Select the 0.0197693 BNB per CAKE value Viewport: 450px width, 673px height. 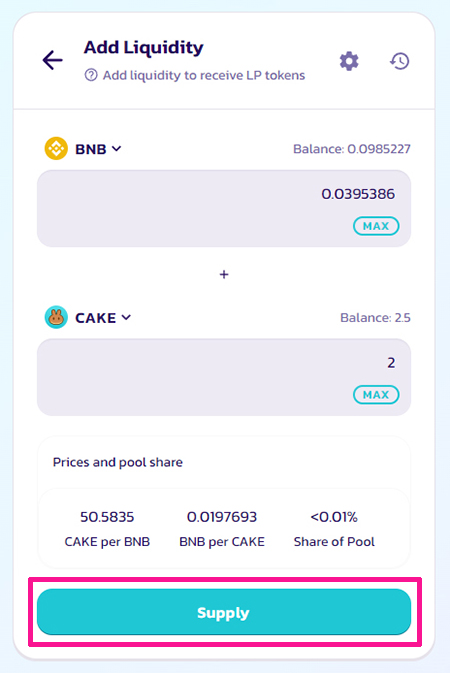pos(222,517)
